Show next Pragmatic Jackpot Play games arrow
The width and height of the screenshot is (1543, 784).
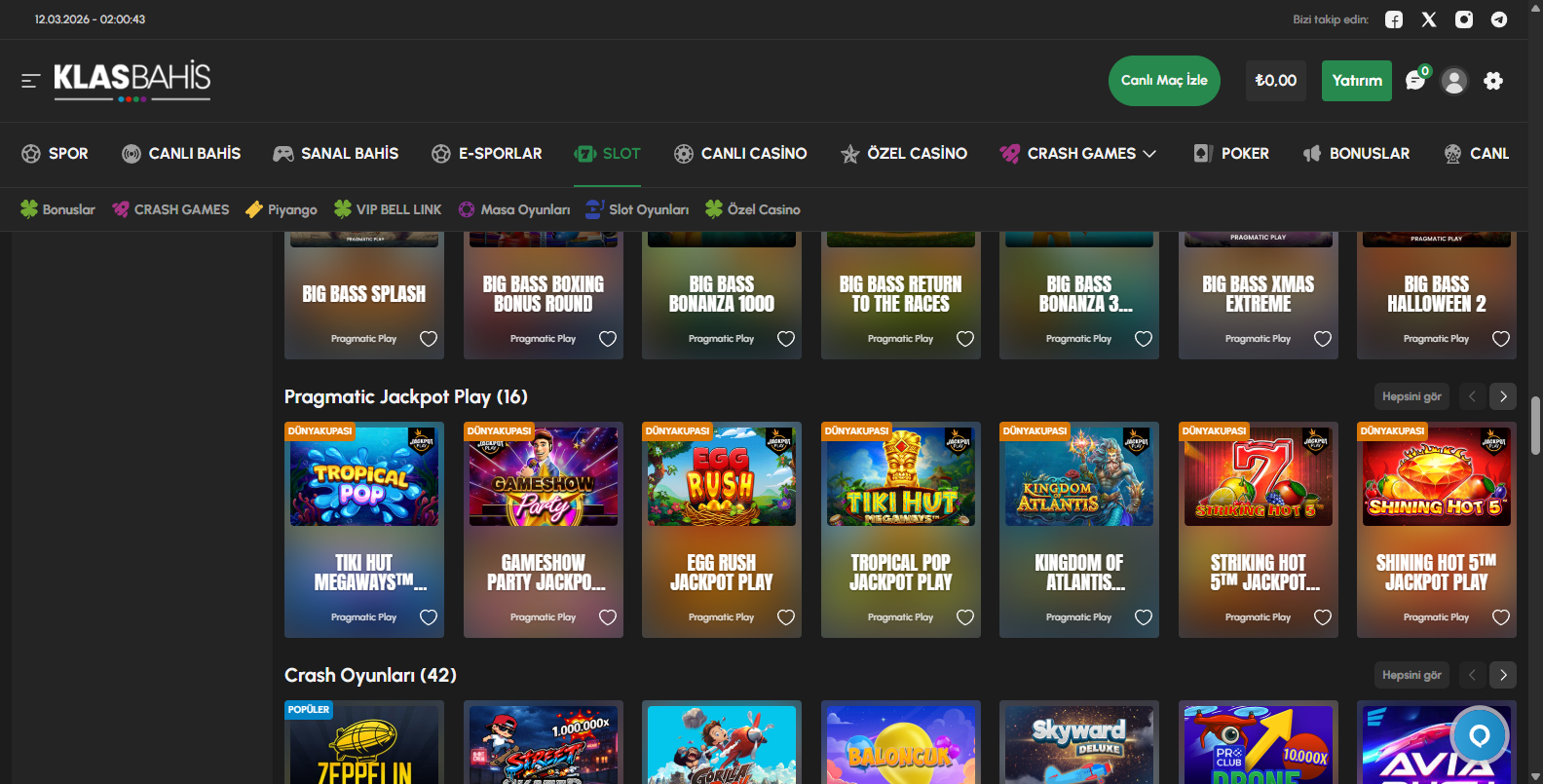click(x=1503, y=396)
